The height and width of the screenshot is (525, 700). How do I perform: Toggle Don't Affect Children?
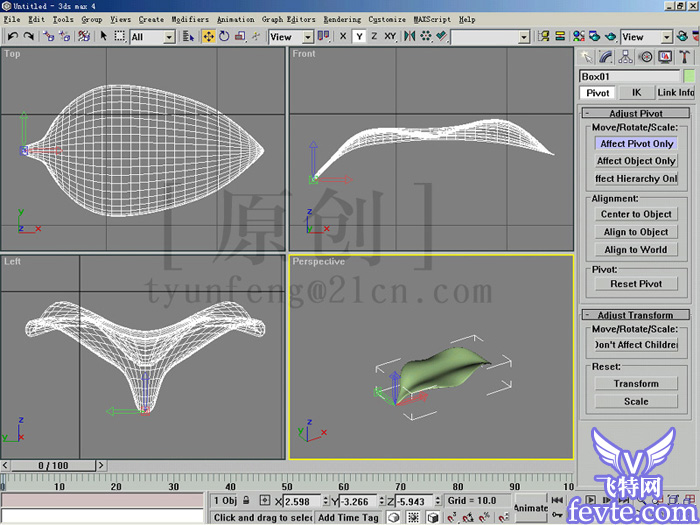(636, 345)
